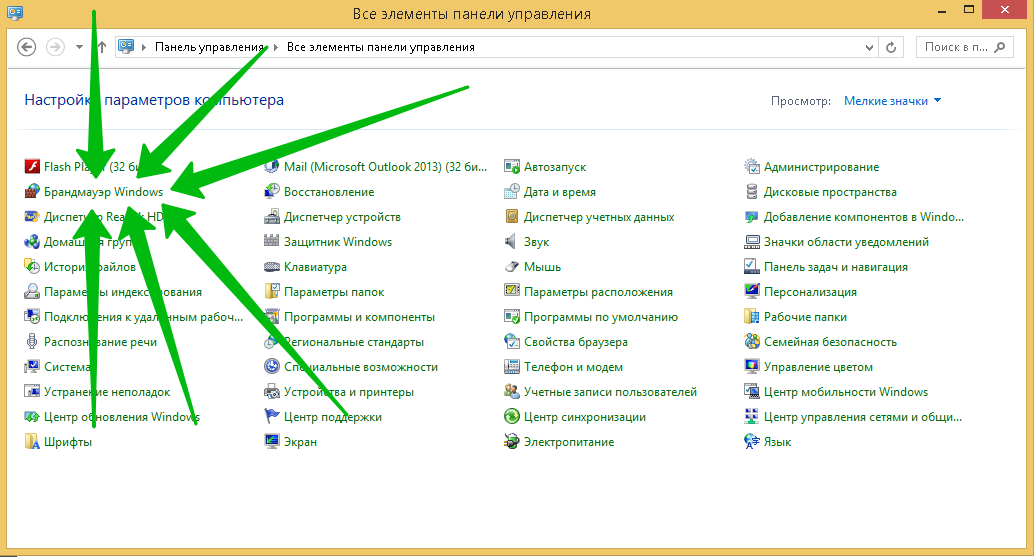
Task: Go back with the Back arrow button
Action: coord(26,47)
